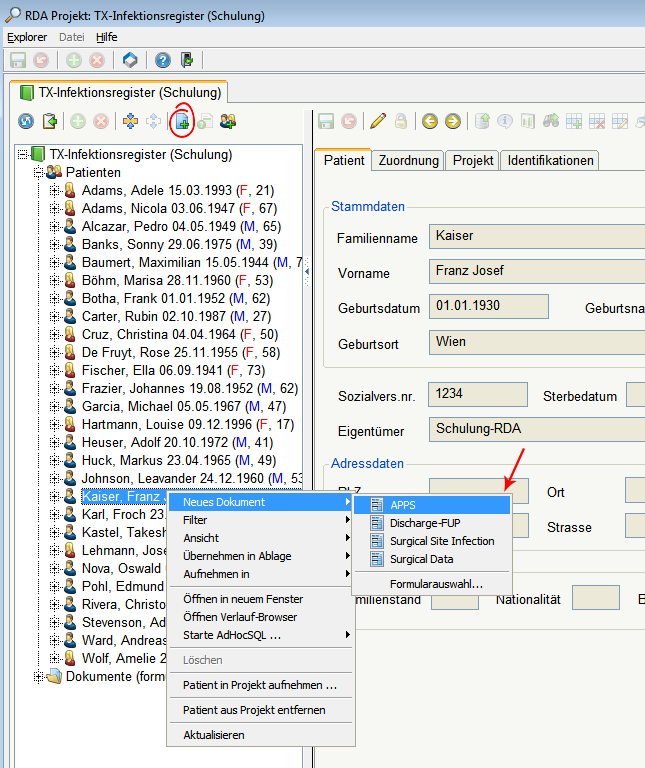
Task: Click the pencil edit icon
Action: 377,122
